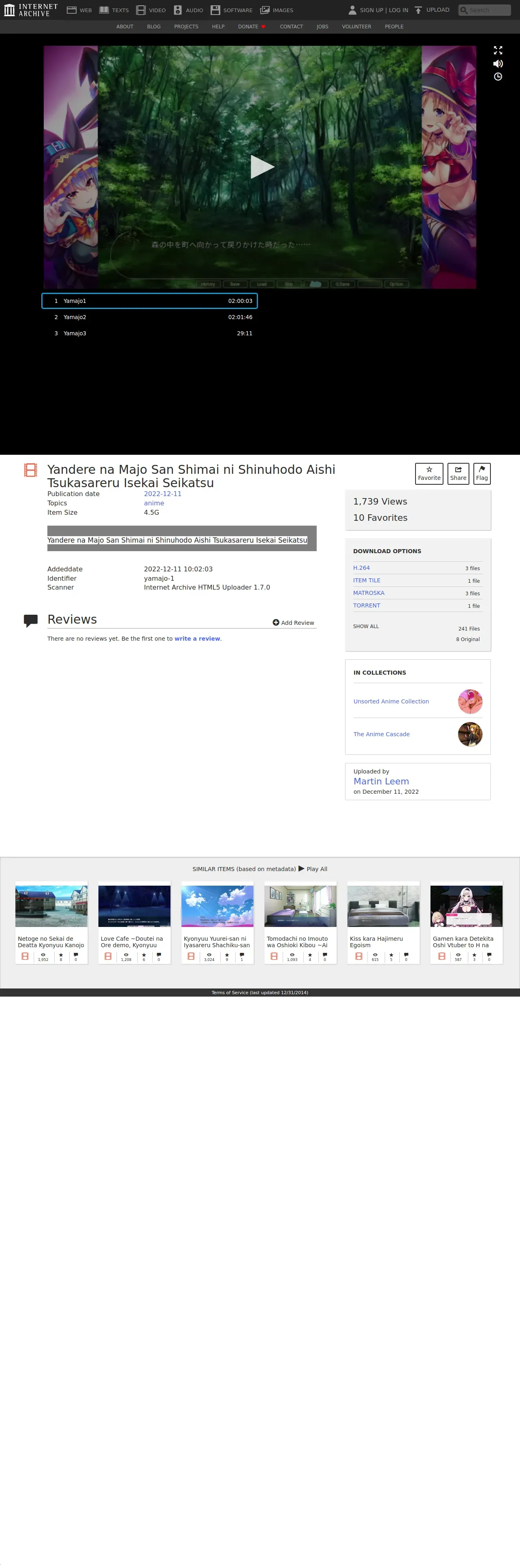Click the write a review link
The width and height of the screenshot is (520, 1568).
pyautogui.click(x=197, y=639)
